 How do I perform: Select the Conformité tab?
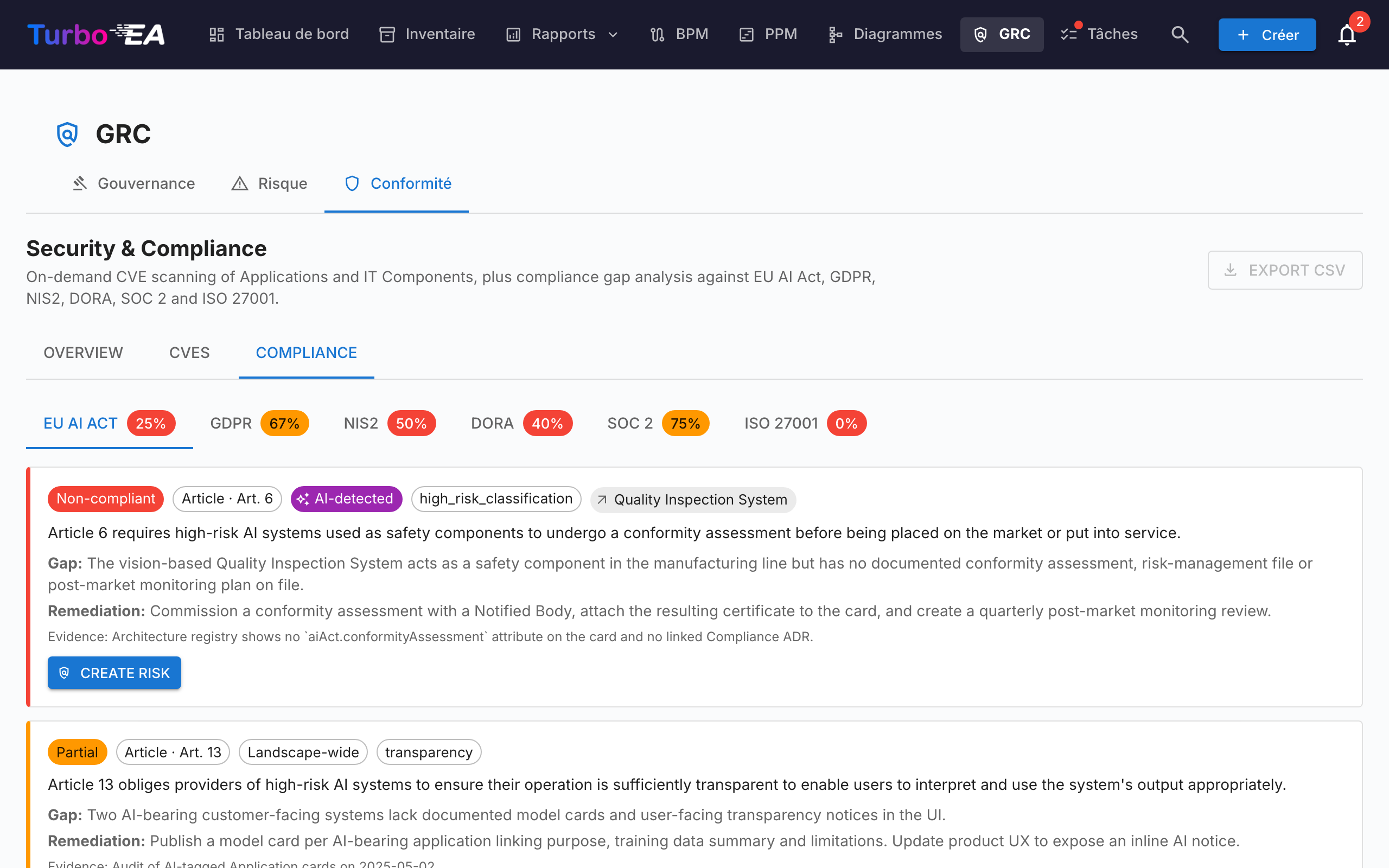[x=397, y=184]
